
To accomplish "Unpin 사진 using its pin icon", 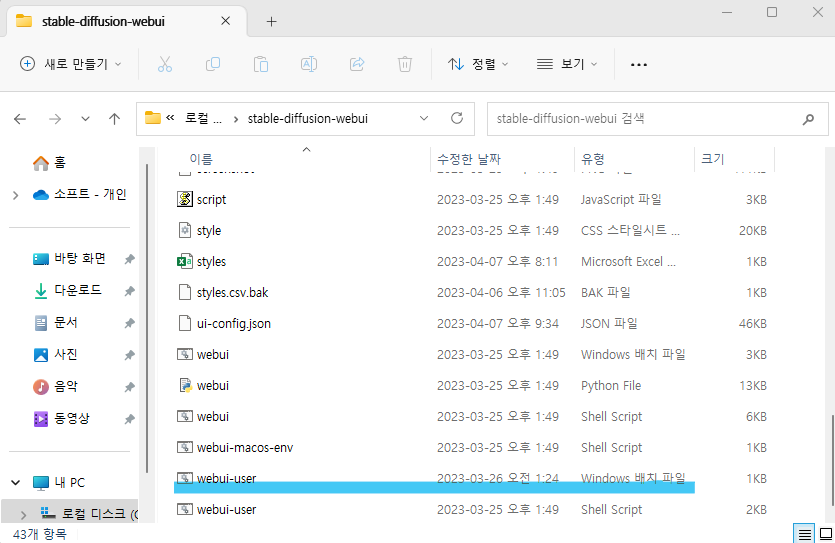I will coord(129,355).
